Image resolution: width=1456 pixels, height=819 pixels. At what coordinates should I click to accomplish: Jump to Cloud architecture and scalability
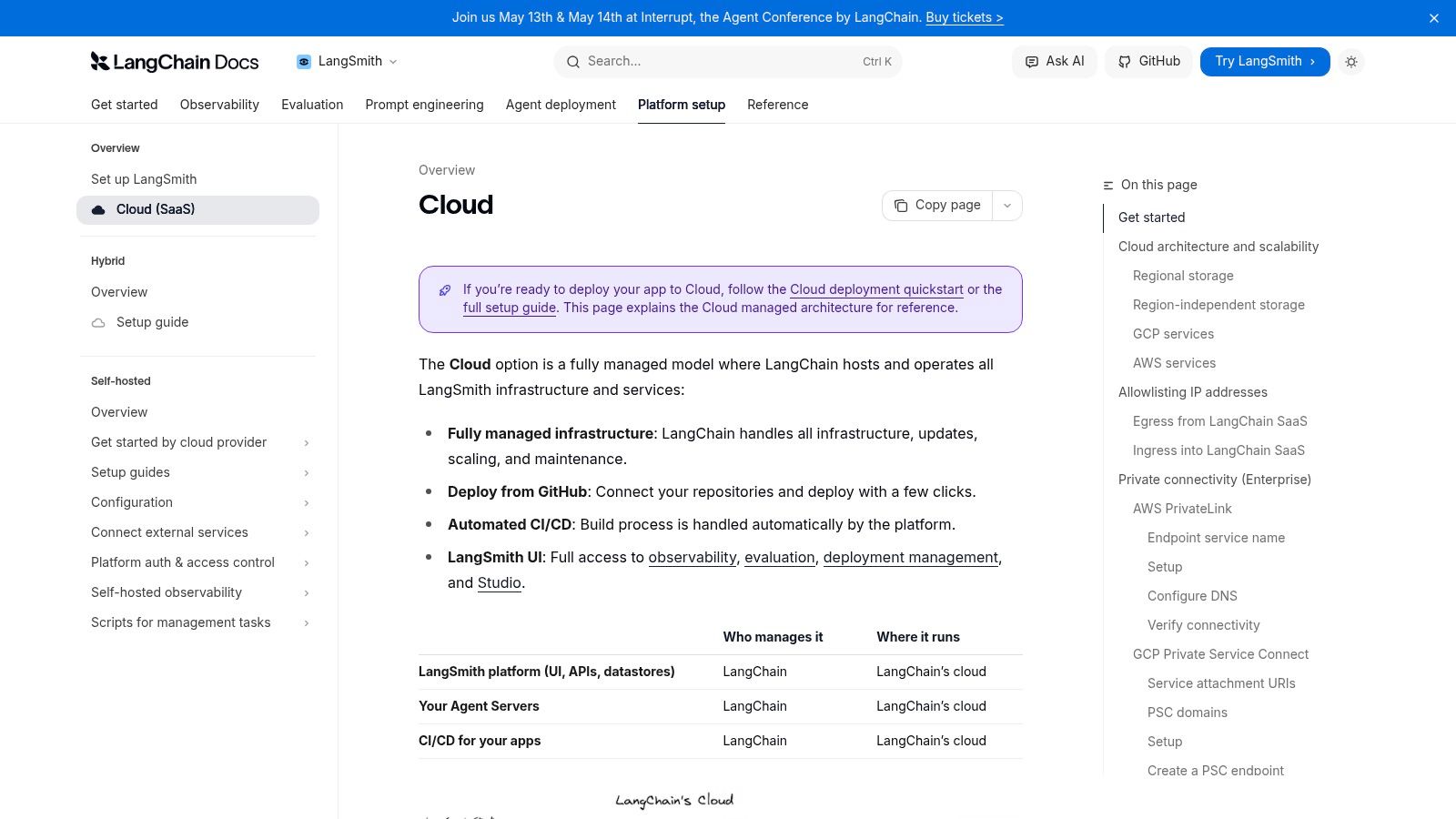click(1218, 247)
